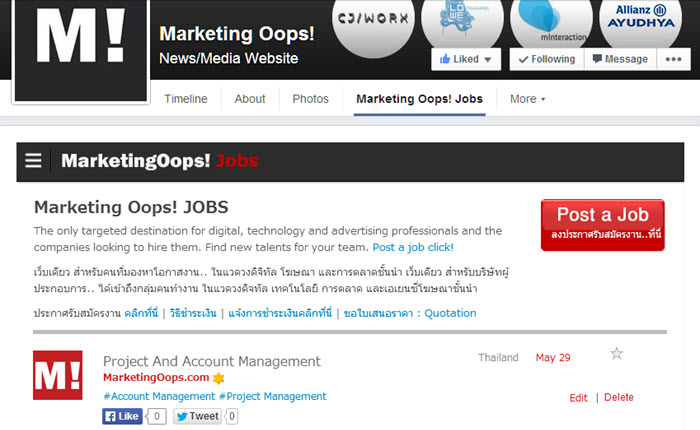
Task: Click the Twitter Tweet button on job
Action: point(197,416)
